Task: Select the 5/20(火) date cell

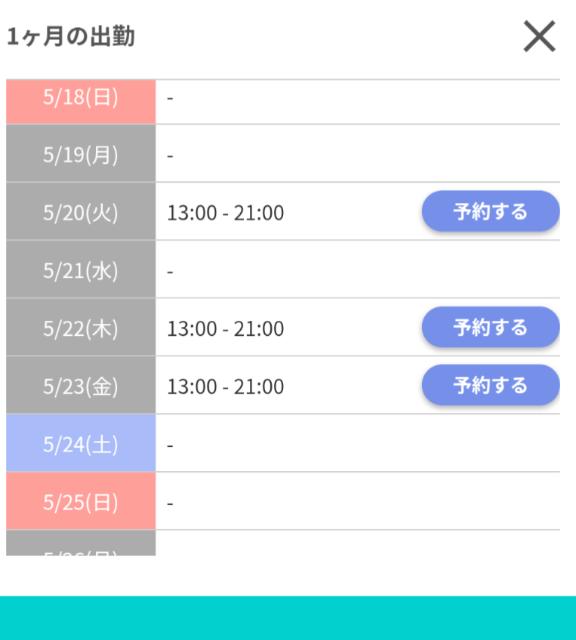Action: (x=81, y=211)
